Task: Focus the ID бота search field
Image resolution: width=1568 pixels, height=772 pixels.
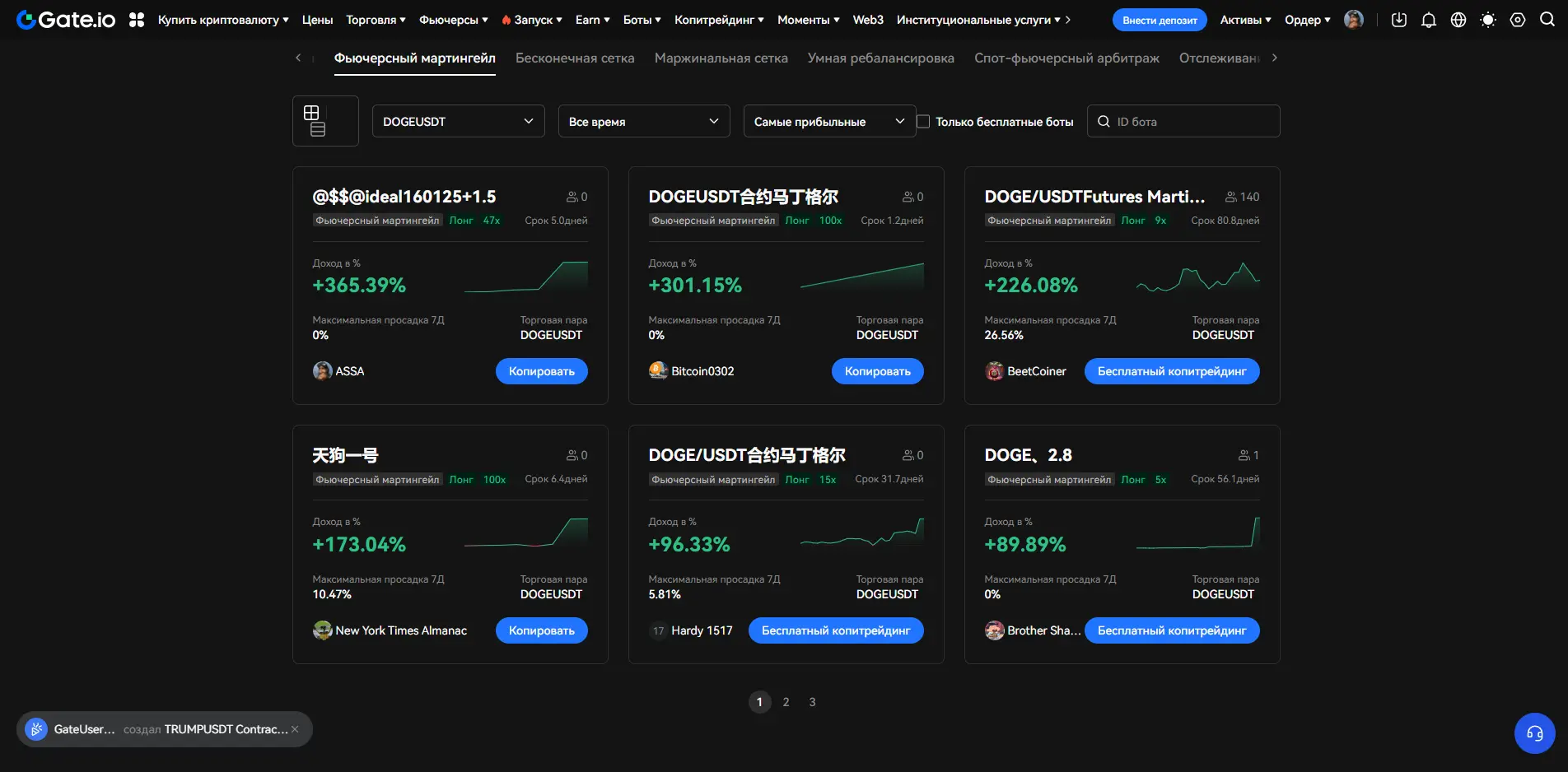Action: coord(1183,121)
